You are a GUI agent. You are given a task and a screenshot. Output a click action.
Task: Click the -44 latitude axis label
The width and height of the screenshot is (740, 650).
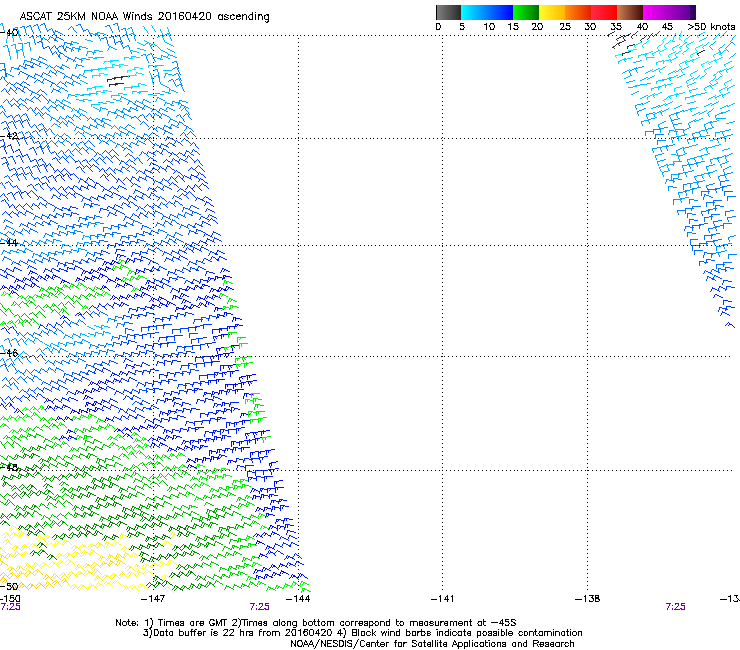tap(9, 243)
